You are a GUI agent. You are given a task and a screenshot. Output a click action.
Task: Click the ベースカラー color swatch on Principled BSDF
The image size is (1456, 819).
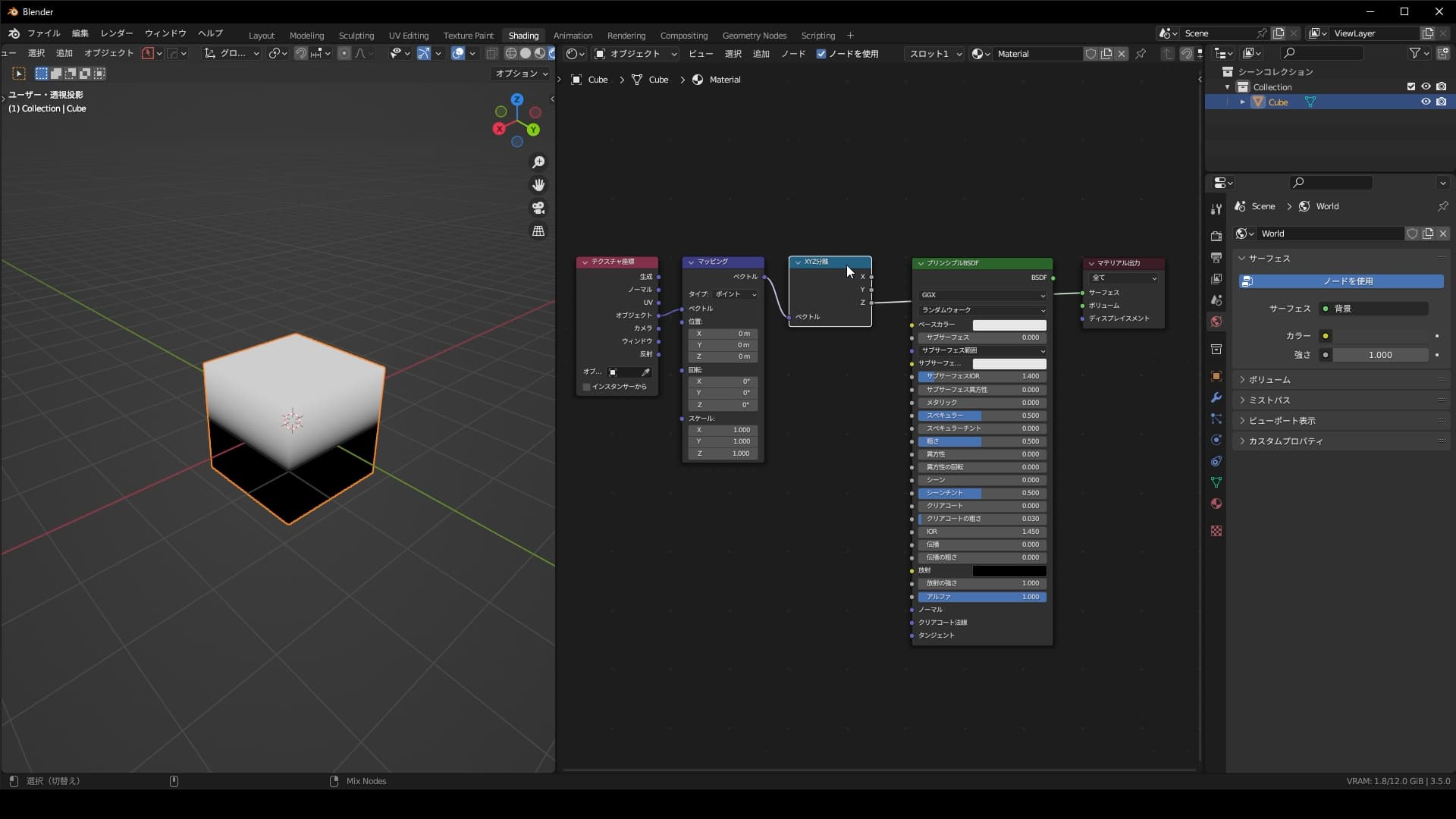point(1009,324)
